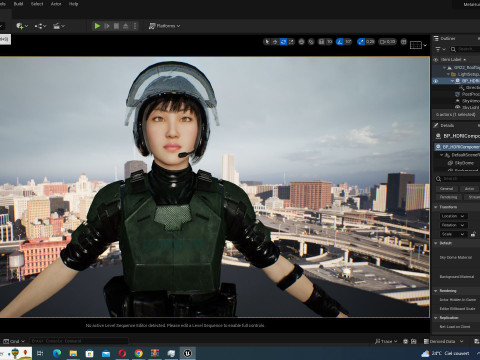Open the Trace dropdown in status bar
The width and height of the screenshot is (480, 360).
[x=386, y=341]
